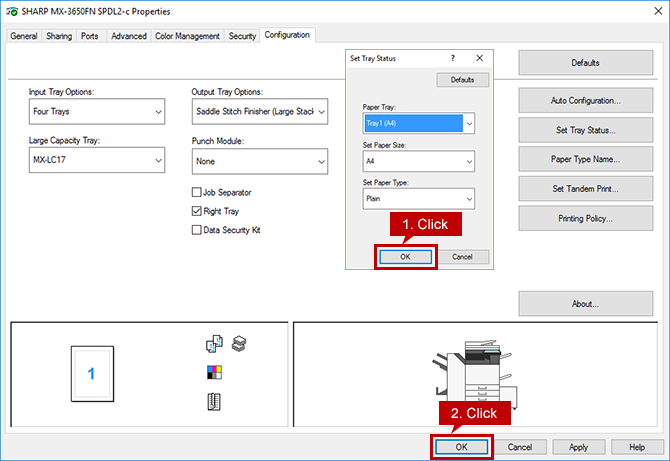Enable the Data Security Kit checkbox
This screenshot has height=461, width=670.
tap(197, 230)
